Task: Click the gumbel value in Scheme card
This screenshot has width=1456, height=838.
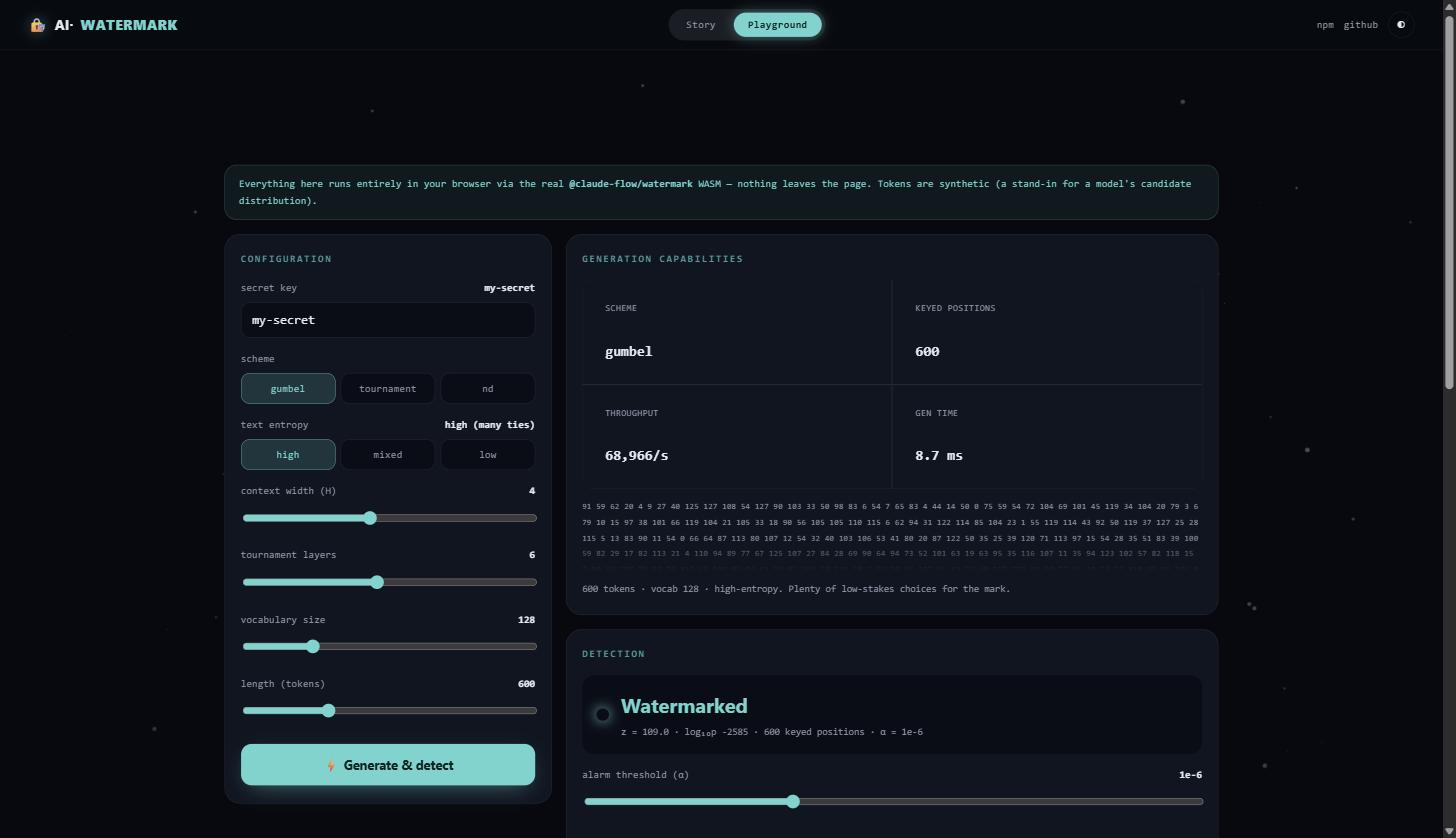Action: (629, 351)
